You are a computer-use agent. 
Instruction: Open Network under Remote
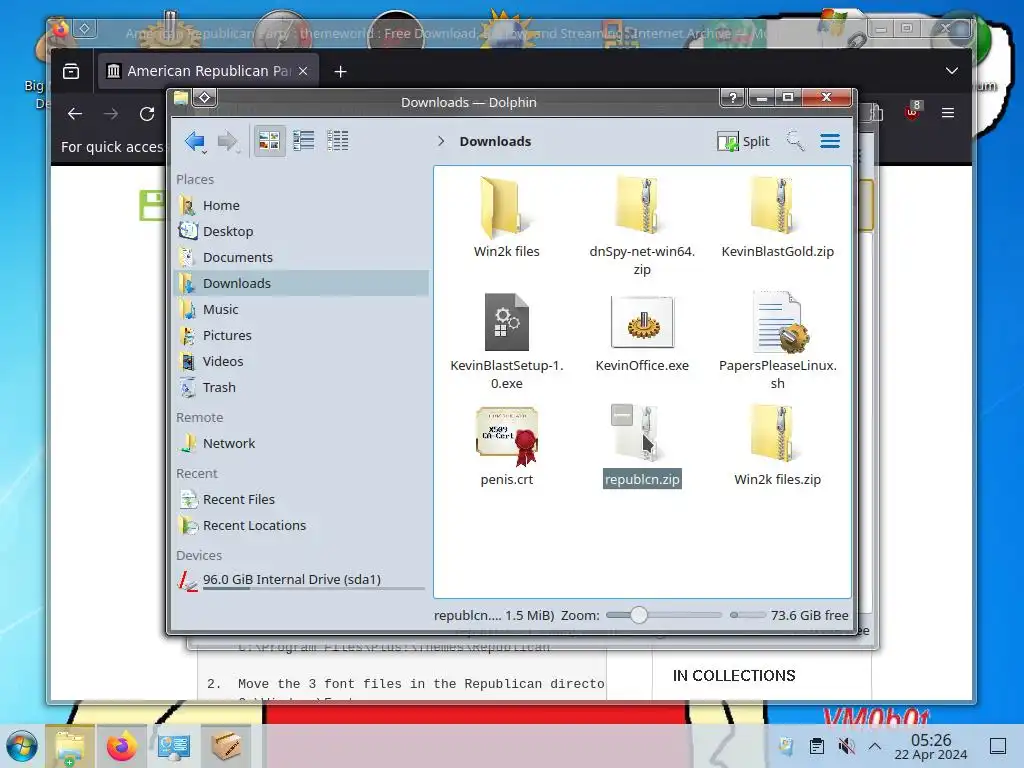point(302,443)
